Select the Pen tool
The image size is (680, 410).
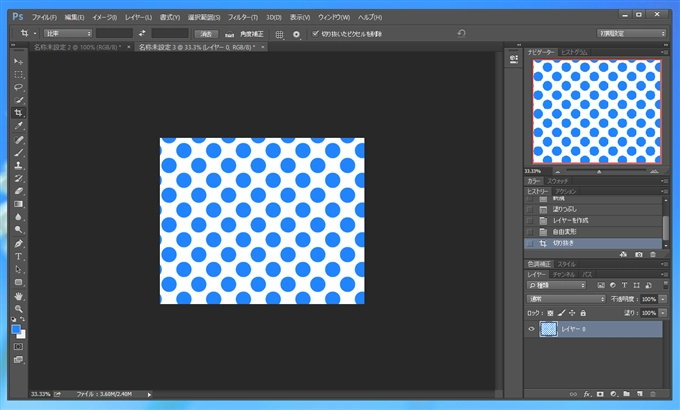tap(18, 243)
